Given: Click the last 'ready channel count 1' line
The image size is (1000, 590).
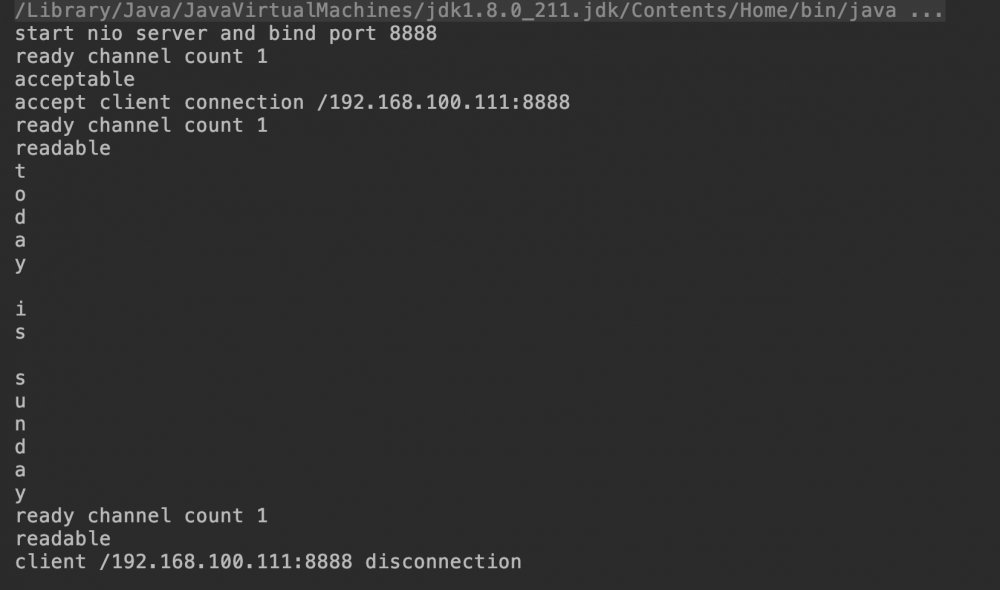Looking at the screenshot, I should tap(141, 517).
